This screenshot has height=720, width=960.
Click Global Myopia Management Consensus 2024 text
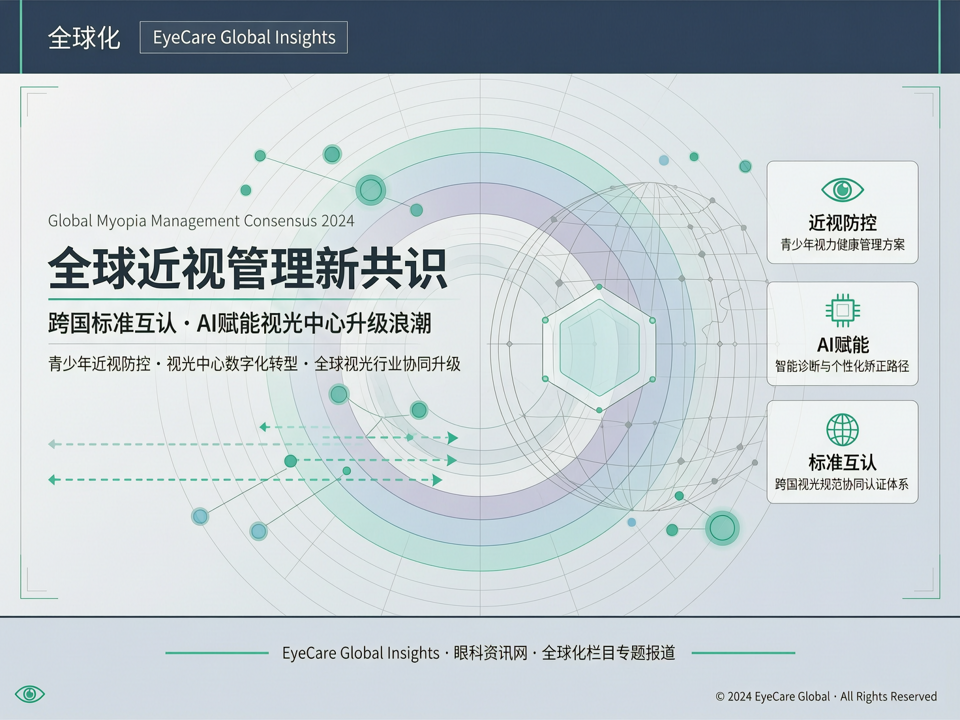click(201, 221)
